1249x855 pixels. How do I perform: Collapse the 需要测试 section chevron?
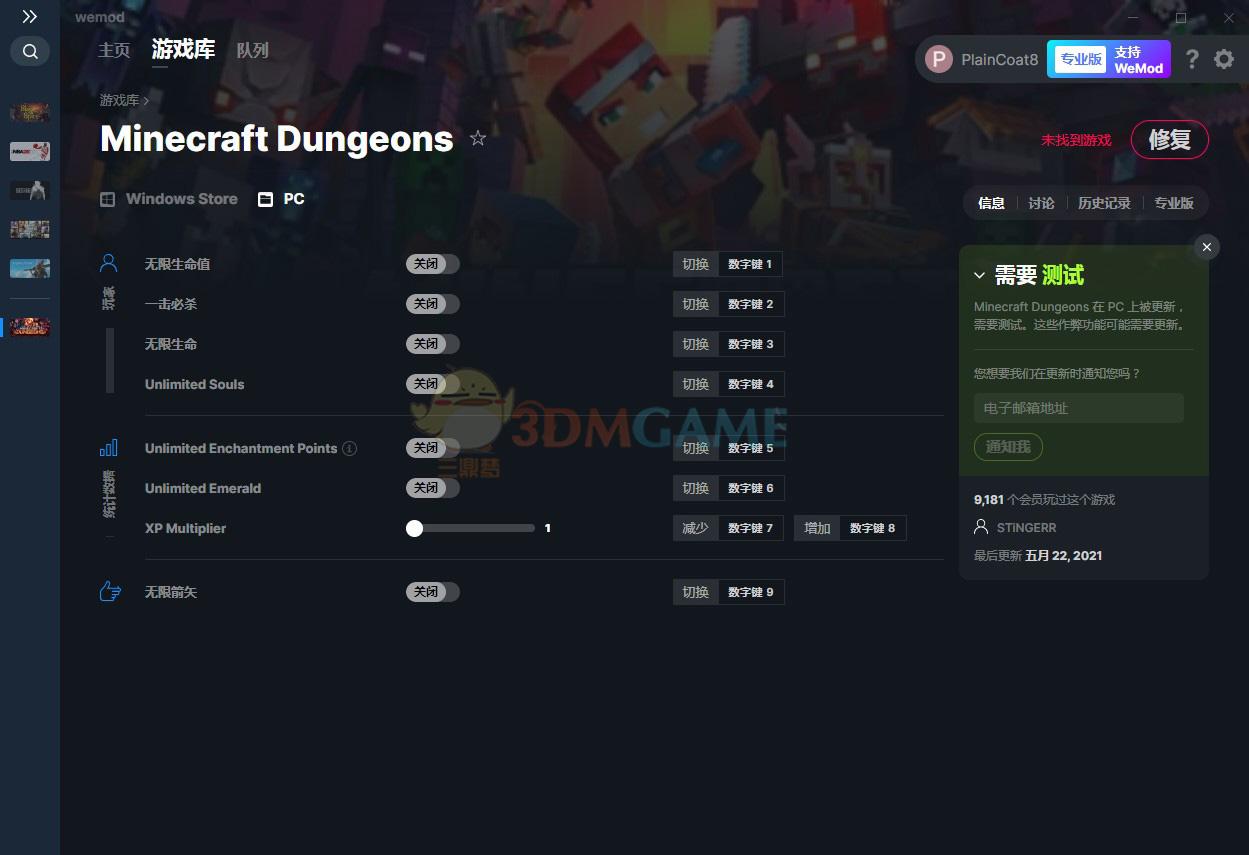[979, 276]
